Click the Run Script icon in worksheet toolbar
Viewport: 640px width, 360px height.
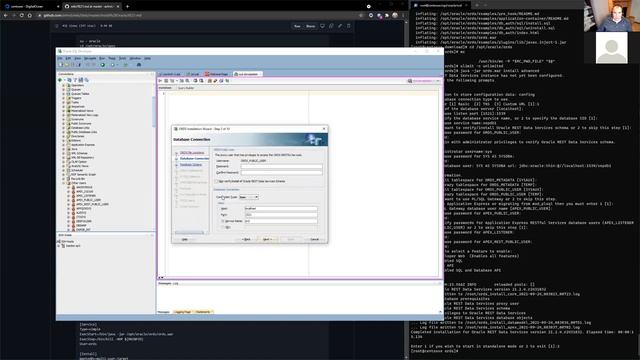click(x=166, y=81)
